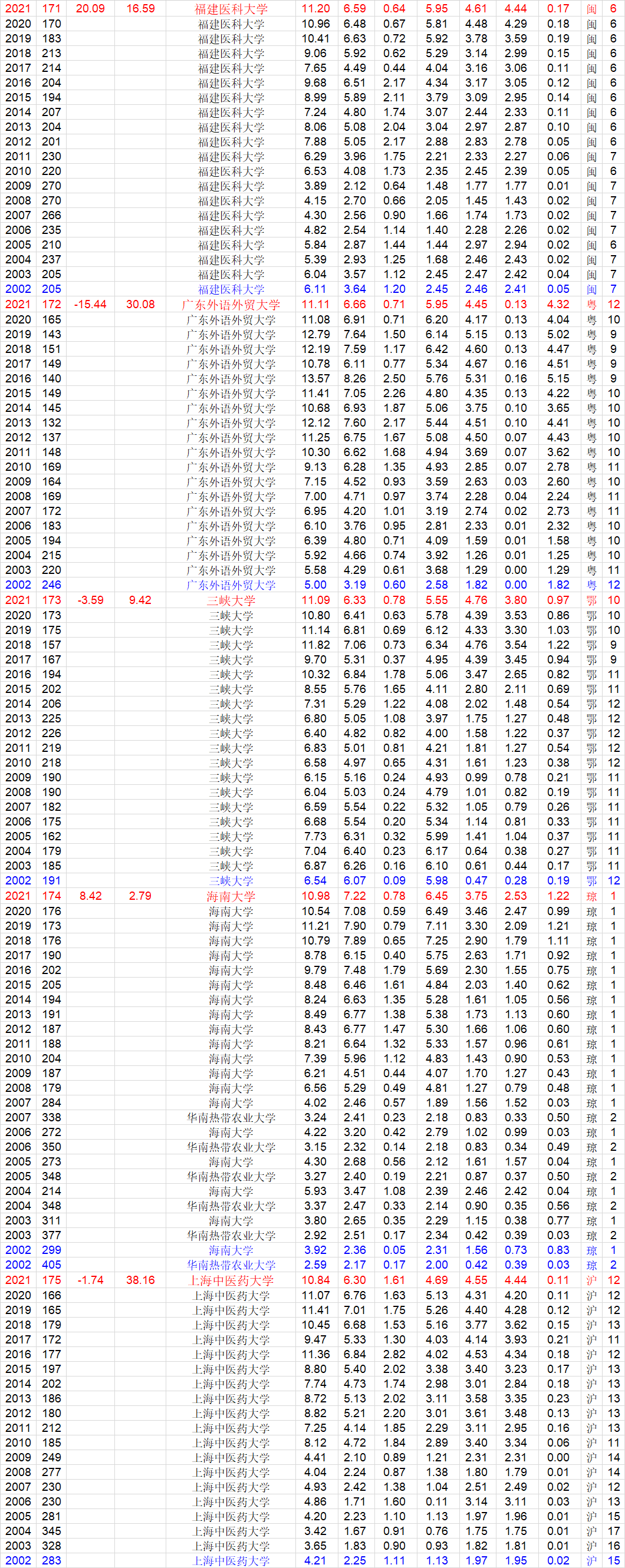Click the value 12.12
Image resolution: width=625 pixels, height=1568 pixels.
pyautogui.click(x=315, y=422)
